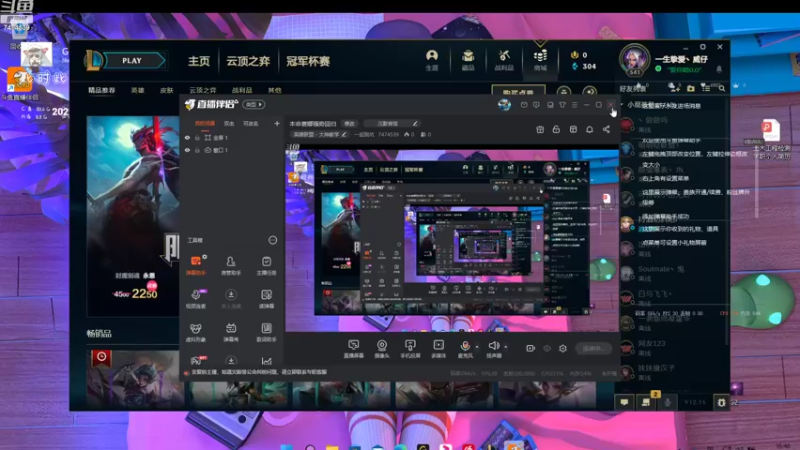
Task: Open 房管助手 tool icon
Action: tap(231, 265)
